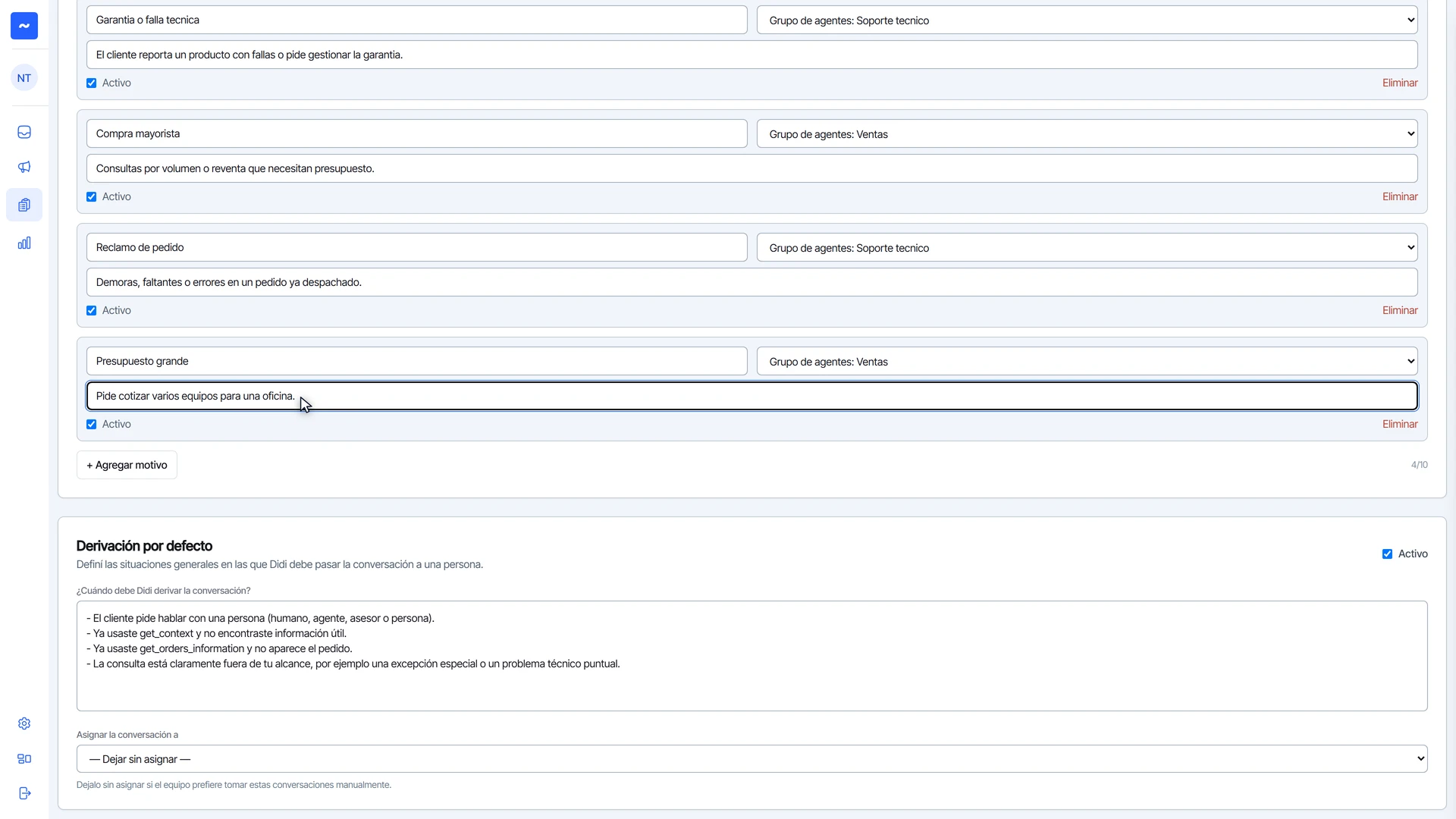The height and width of the screenshot is (819, 1456).
Task: Click the logout arrow icon
Action: click(x=24, y=793)
